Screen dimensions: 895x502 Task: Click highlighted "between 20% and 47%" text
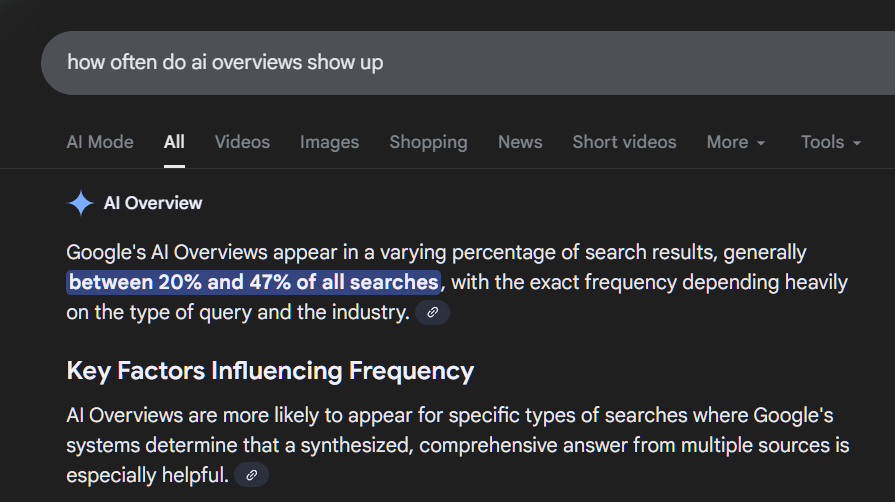[x=253, y=282]
